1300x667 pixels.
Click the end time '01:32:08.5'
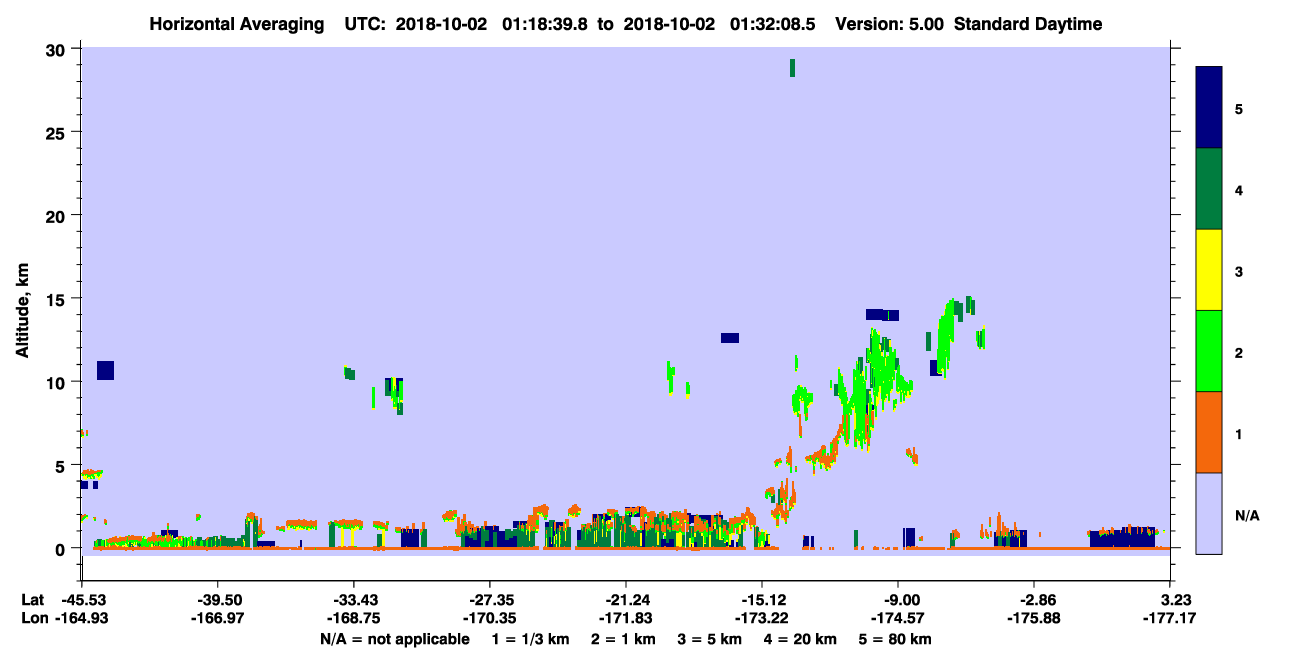pyautogui.click(x=776, y=24)
